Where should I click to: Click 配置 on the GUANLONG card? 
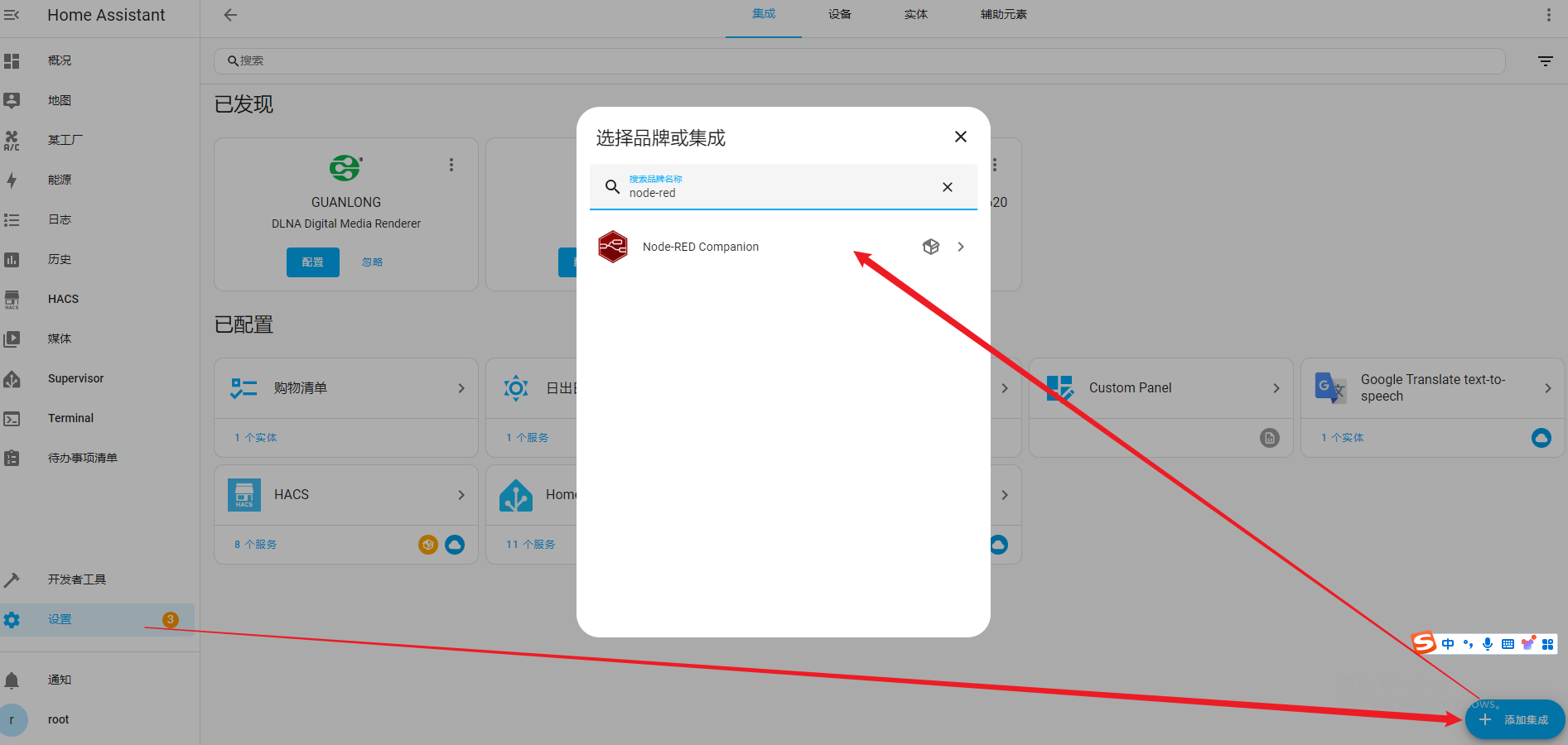(x=313, y=262)
